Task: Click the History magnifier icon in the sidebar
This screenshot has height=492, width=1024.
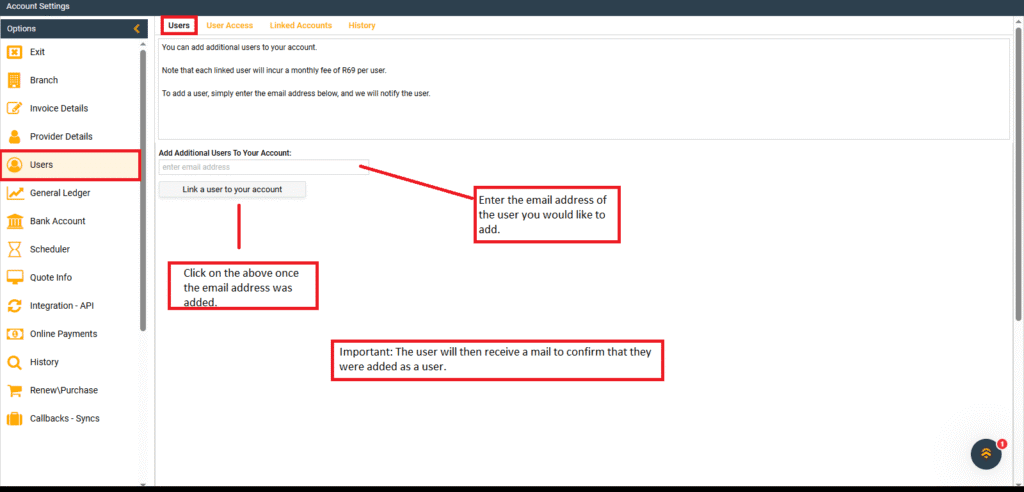Action: click(x=15, y=362)
